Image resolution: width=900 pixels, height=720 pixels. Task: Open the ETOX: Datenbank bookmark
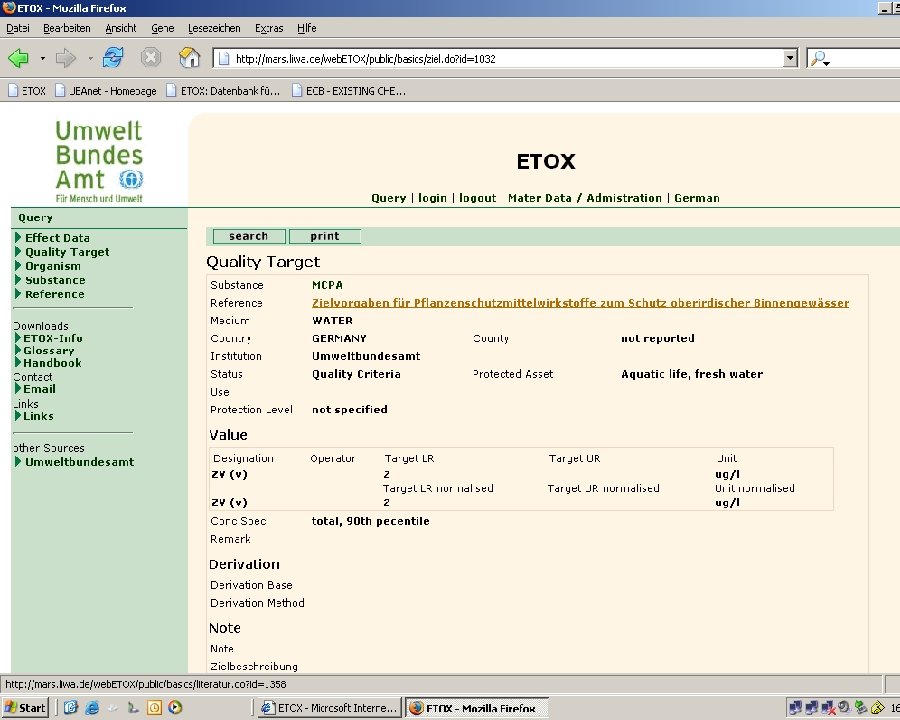click(223, 91)
